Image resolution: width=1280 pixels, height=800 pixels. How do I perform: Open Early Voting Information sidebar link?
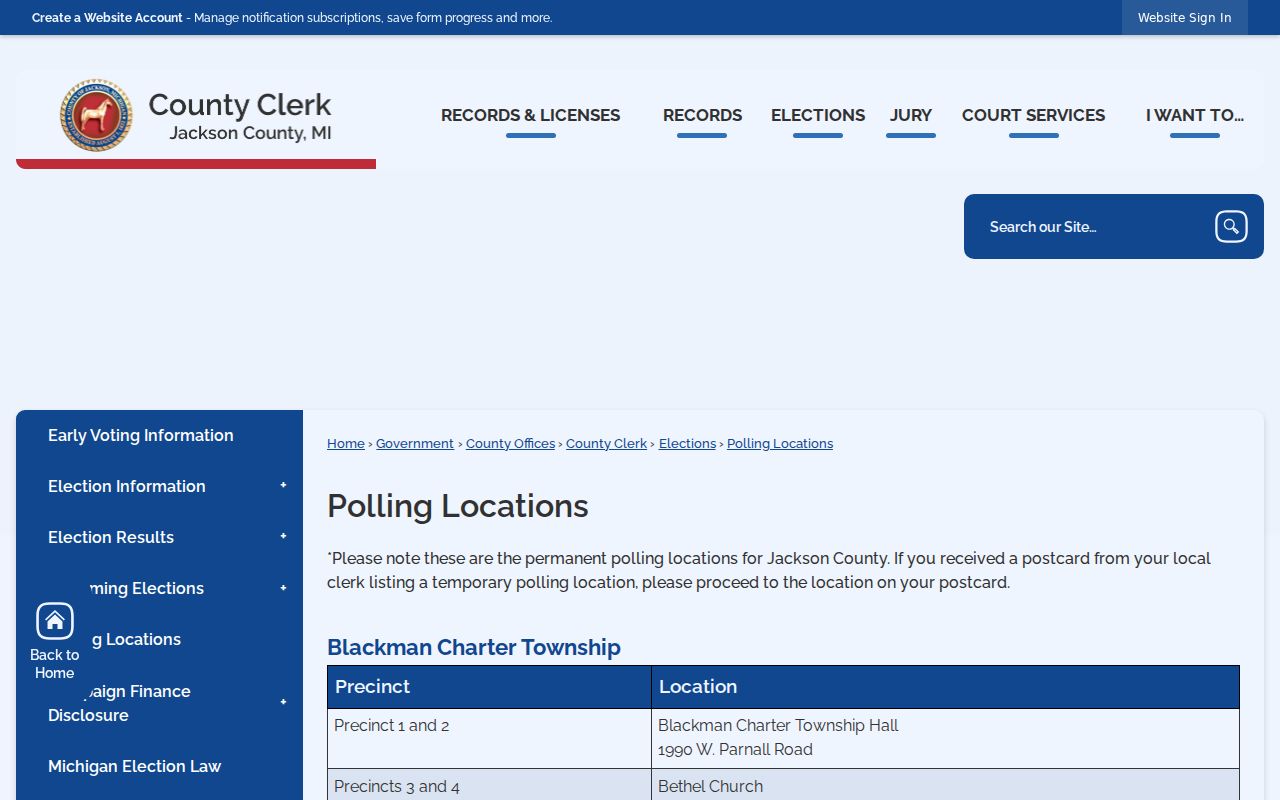(x=141, y=435)
